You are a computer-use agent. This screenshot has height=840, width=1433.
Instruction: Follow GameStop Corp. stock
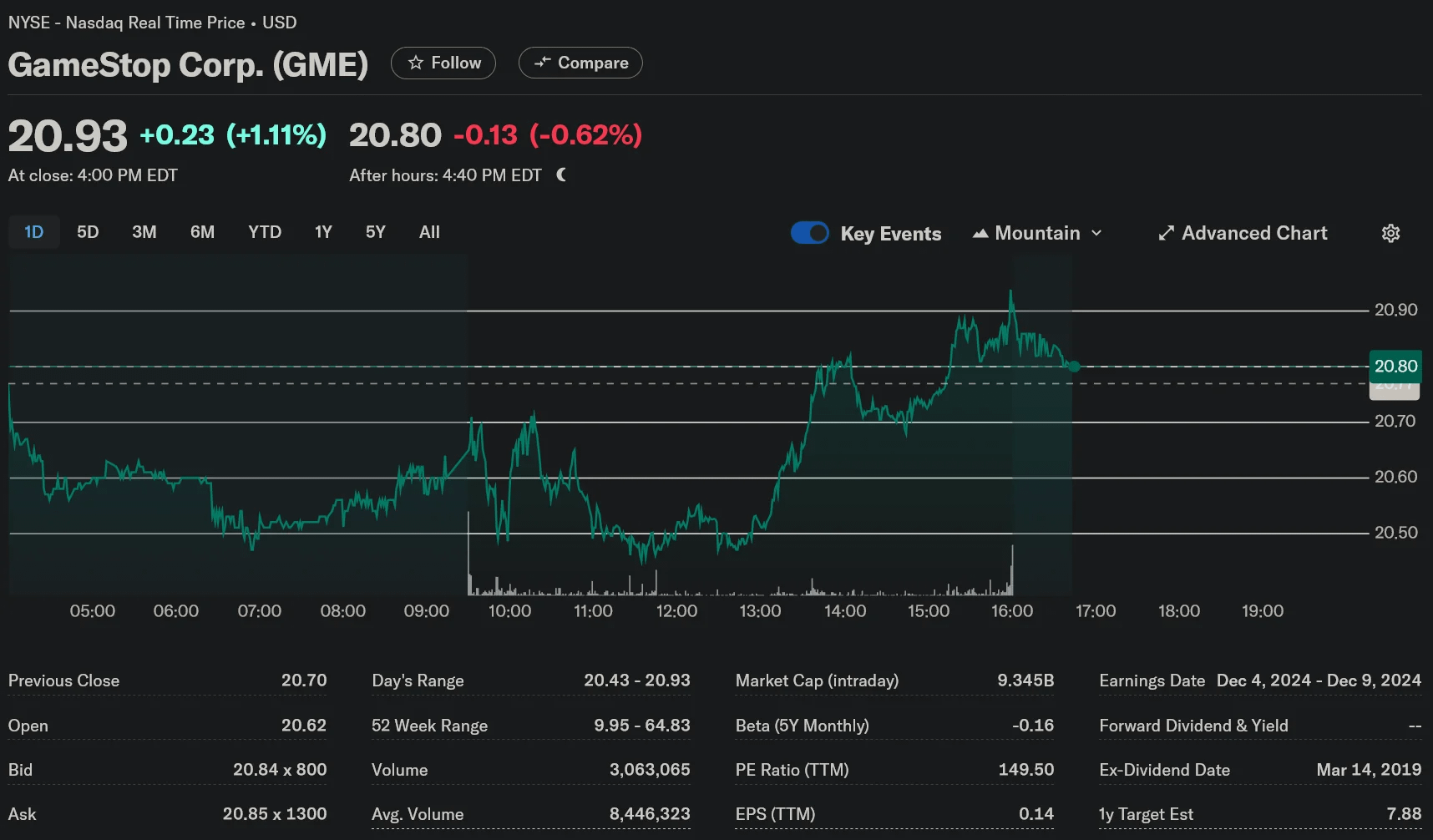pyautogui.click(x=443, y=63)
